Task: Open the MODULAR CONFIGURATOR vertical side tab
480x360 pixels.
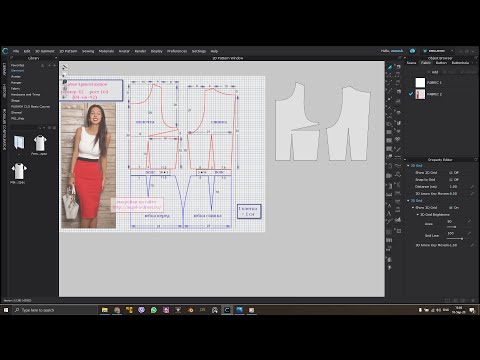Action: click(x=4, y=129)
